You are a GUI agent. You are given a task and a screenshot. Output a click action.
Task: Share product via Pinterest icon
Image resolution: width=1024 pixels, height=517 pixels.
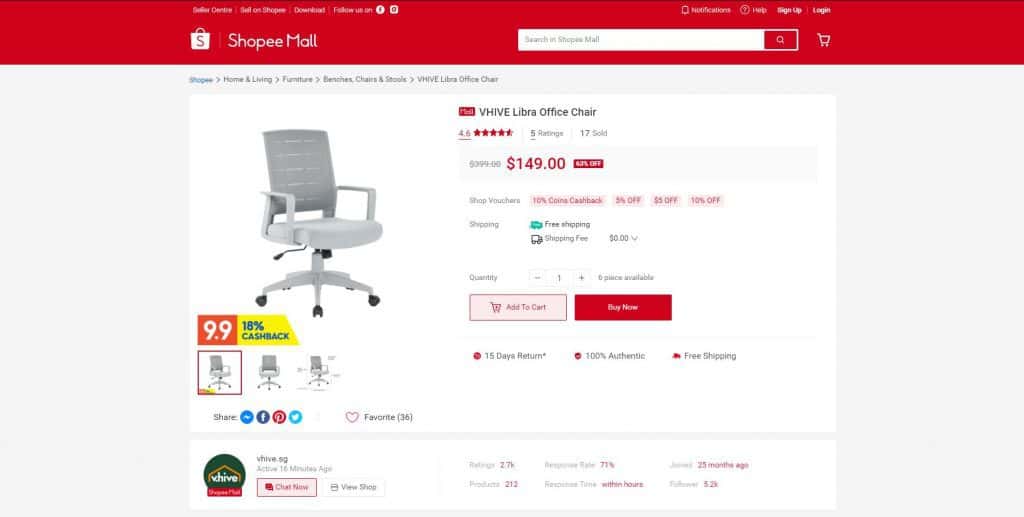[x=280, y=417]
